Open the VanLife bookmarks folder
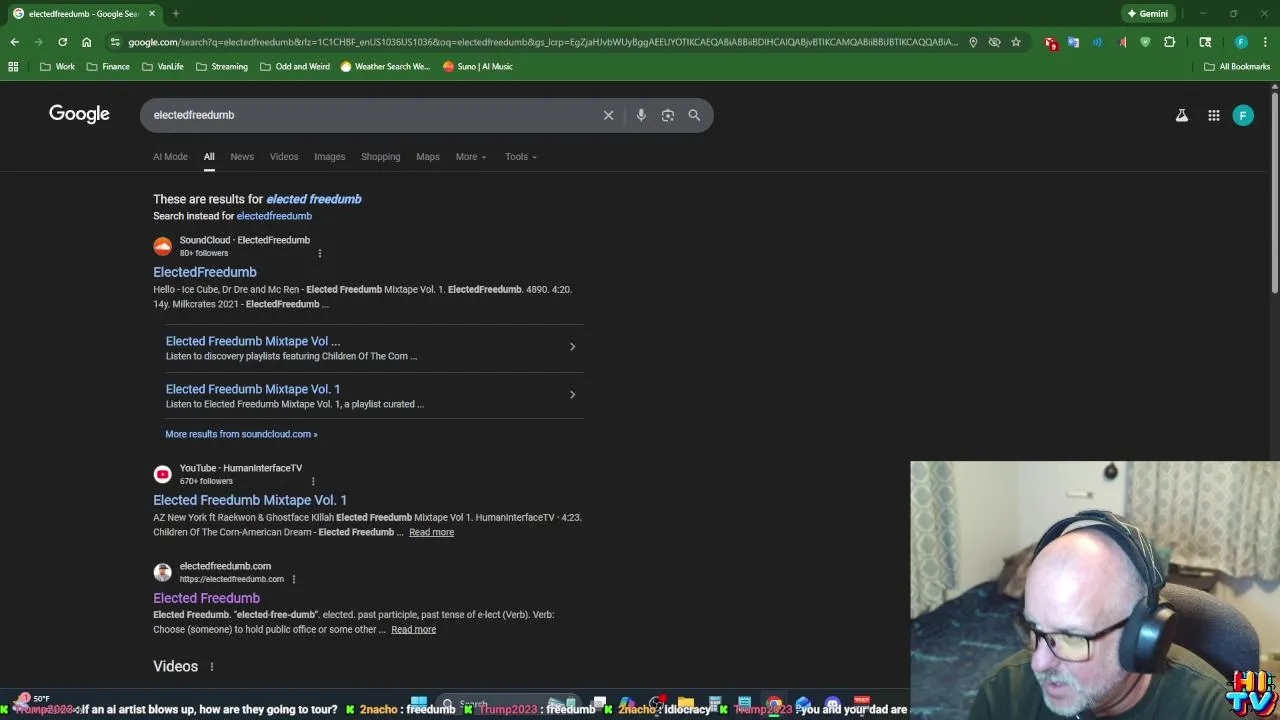 [163, 67]
